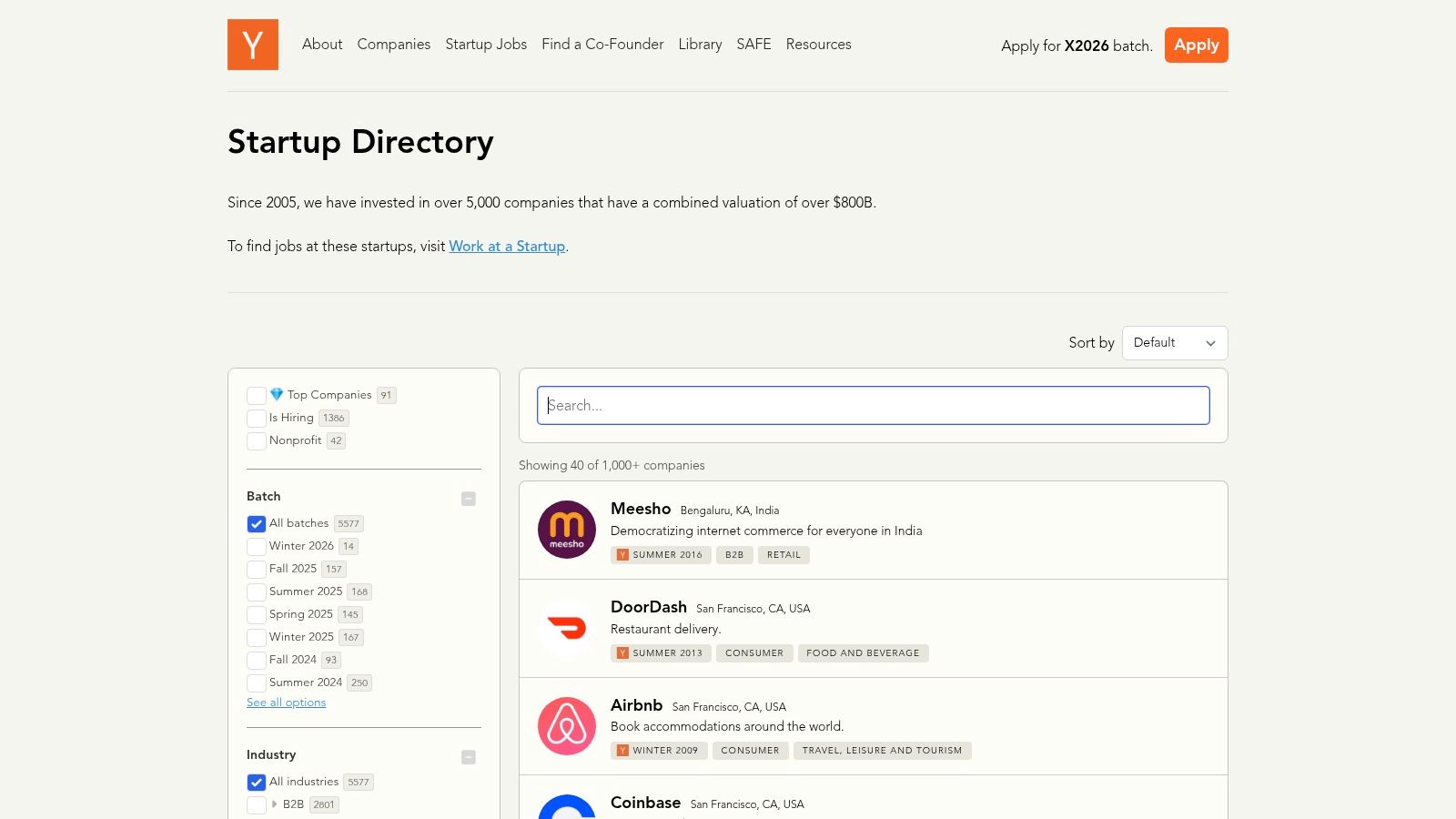Click the Coinbase logo

click(566, 809)
